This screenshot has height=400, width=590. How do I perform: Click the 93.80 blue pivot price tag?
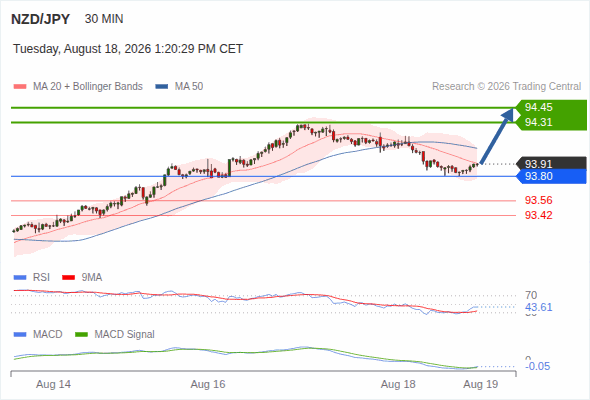point(551,176)
